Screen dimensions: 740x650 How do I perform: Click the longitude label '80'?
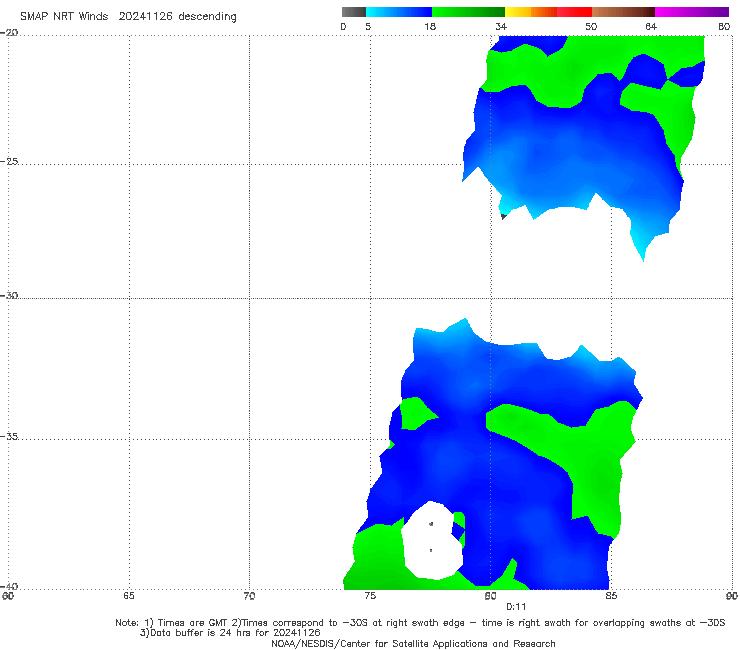tap(490, 596)
